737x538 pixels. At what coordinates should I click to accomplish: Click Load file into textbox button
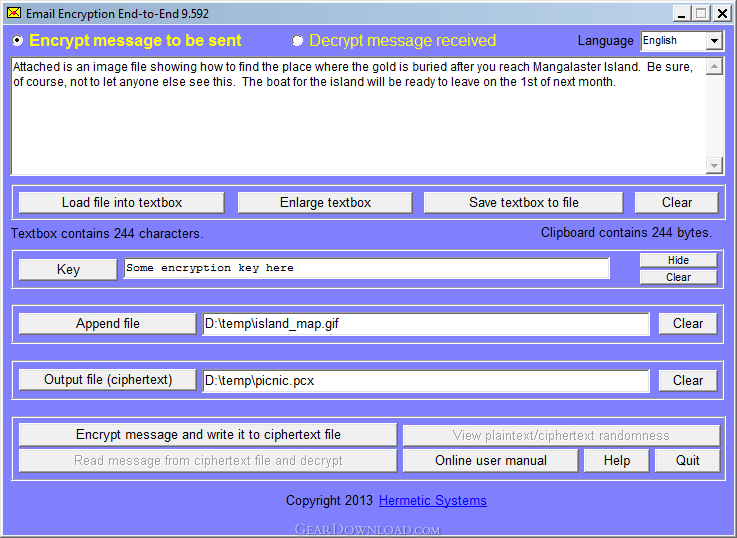coord(122,203)
